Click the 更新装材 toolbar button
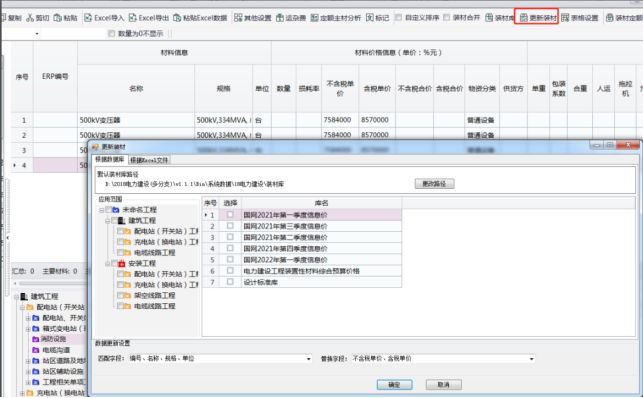Screen dimensions: 643x398 tap(536, 18)
